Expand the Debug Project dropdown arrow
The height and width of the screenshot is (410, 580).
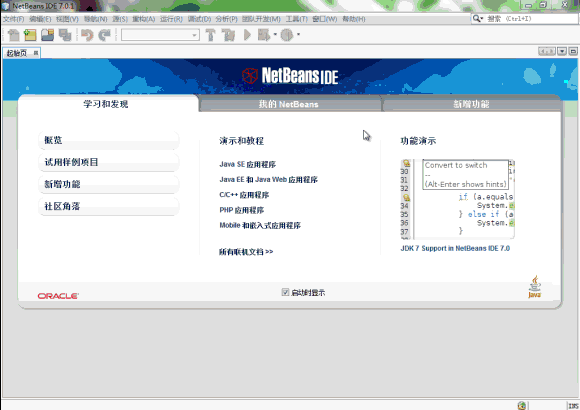pyautogui.click(x=275, y=35)
